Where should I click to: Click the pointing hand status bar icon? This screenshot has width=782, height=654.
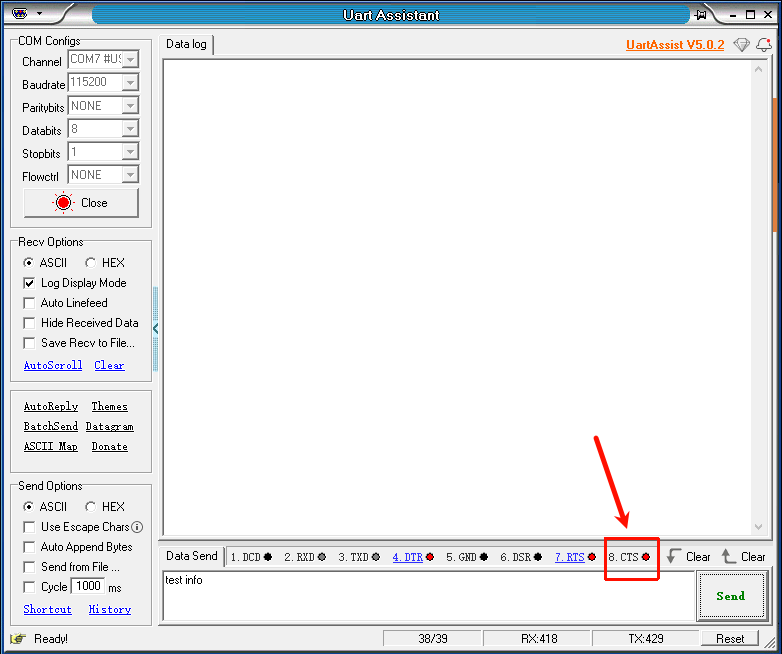[x=18, y=639]
